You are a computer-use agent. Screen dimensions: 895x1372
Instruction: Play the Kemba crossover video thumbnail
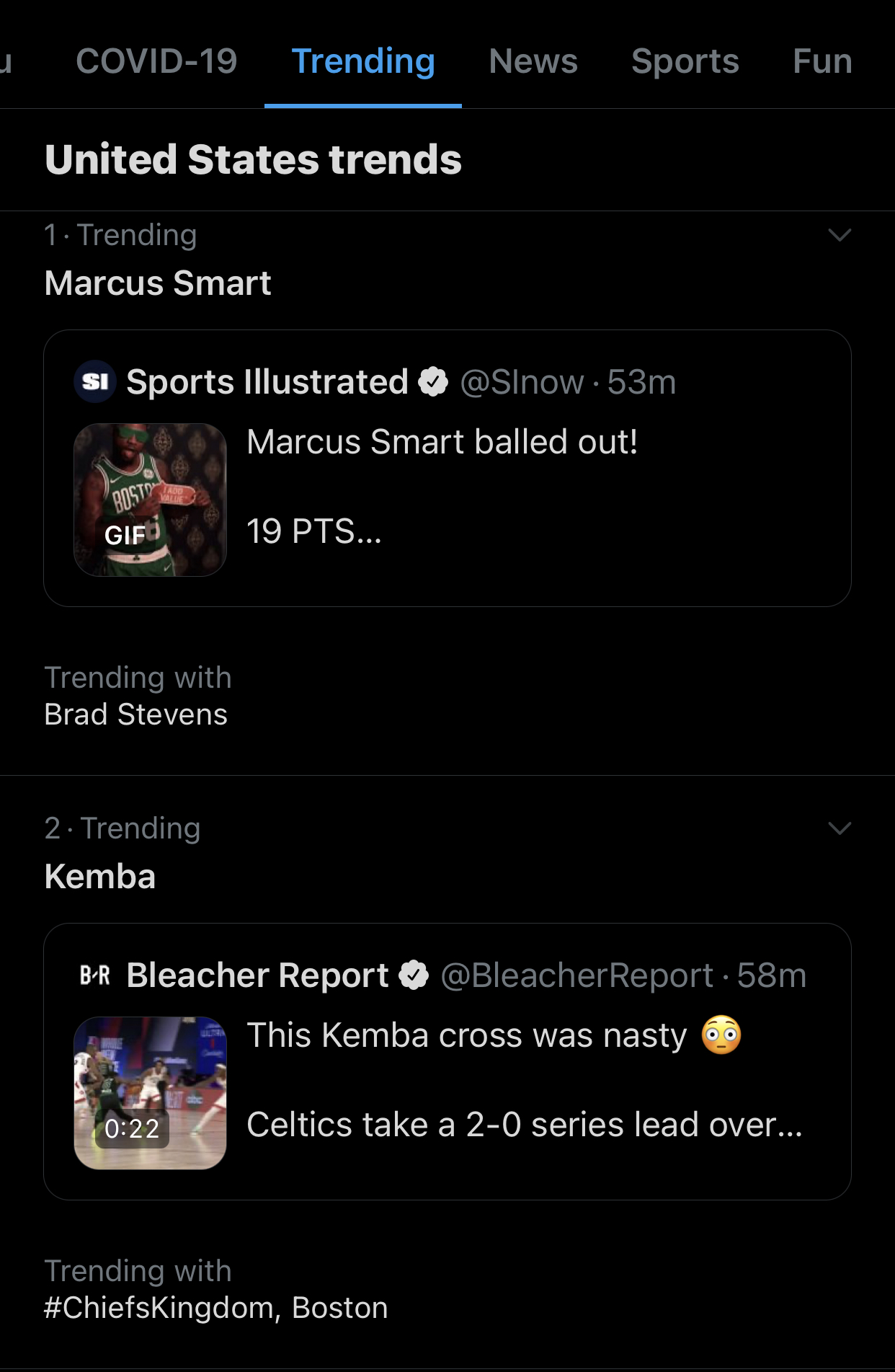150,1093
